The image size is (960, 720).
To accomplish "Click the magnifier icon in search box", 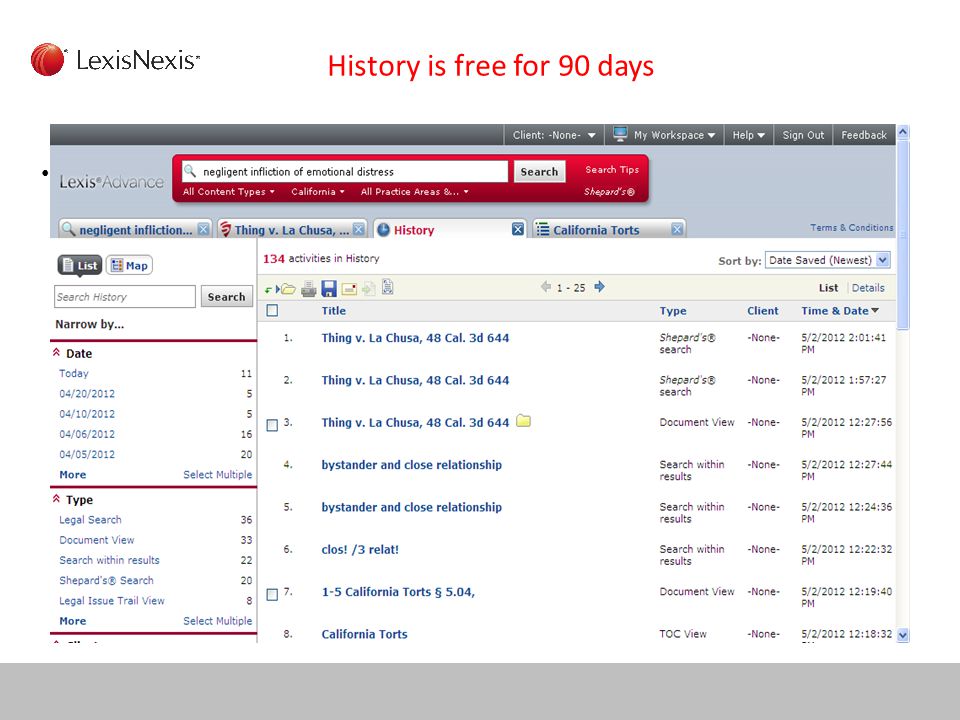I will (x=190, y=171).
